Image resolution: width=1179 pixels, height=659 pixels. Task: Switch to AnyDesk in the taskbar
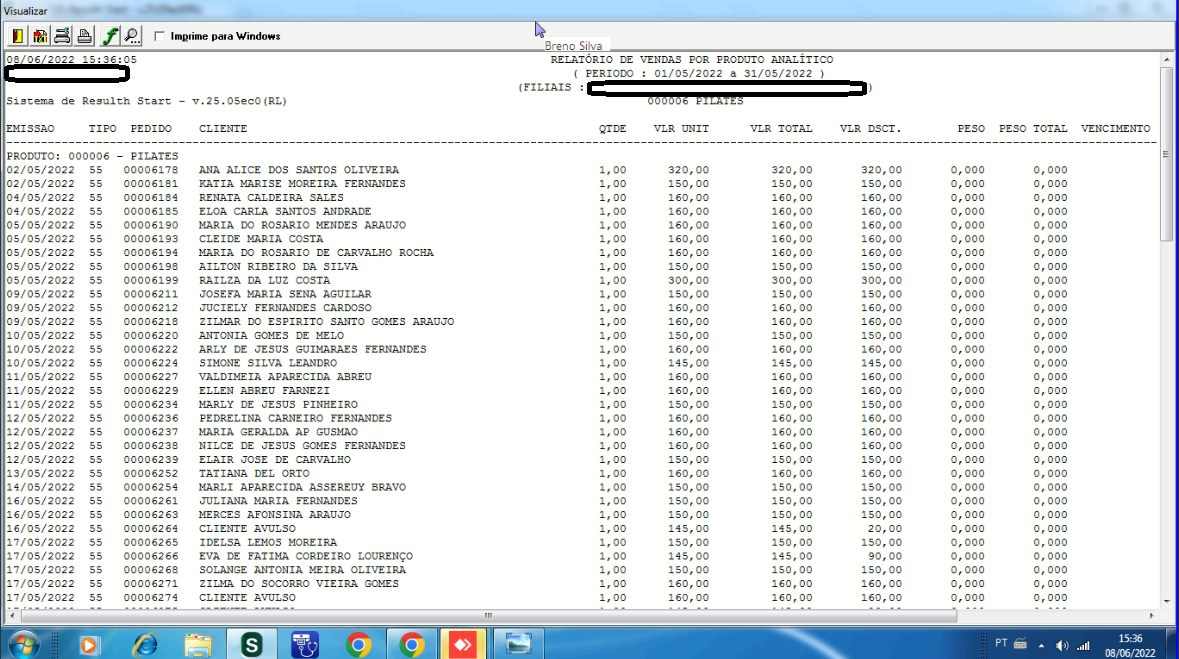coord(463,645)
